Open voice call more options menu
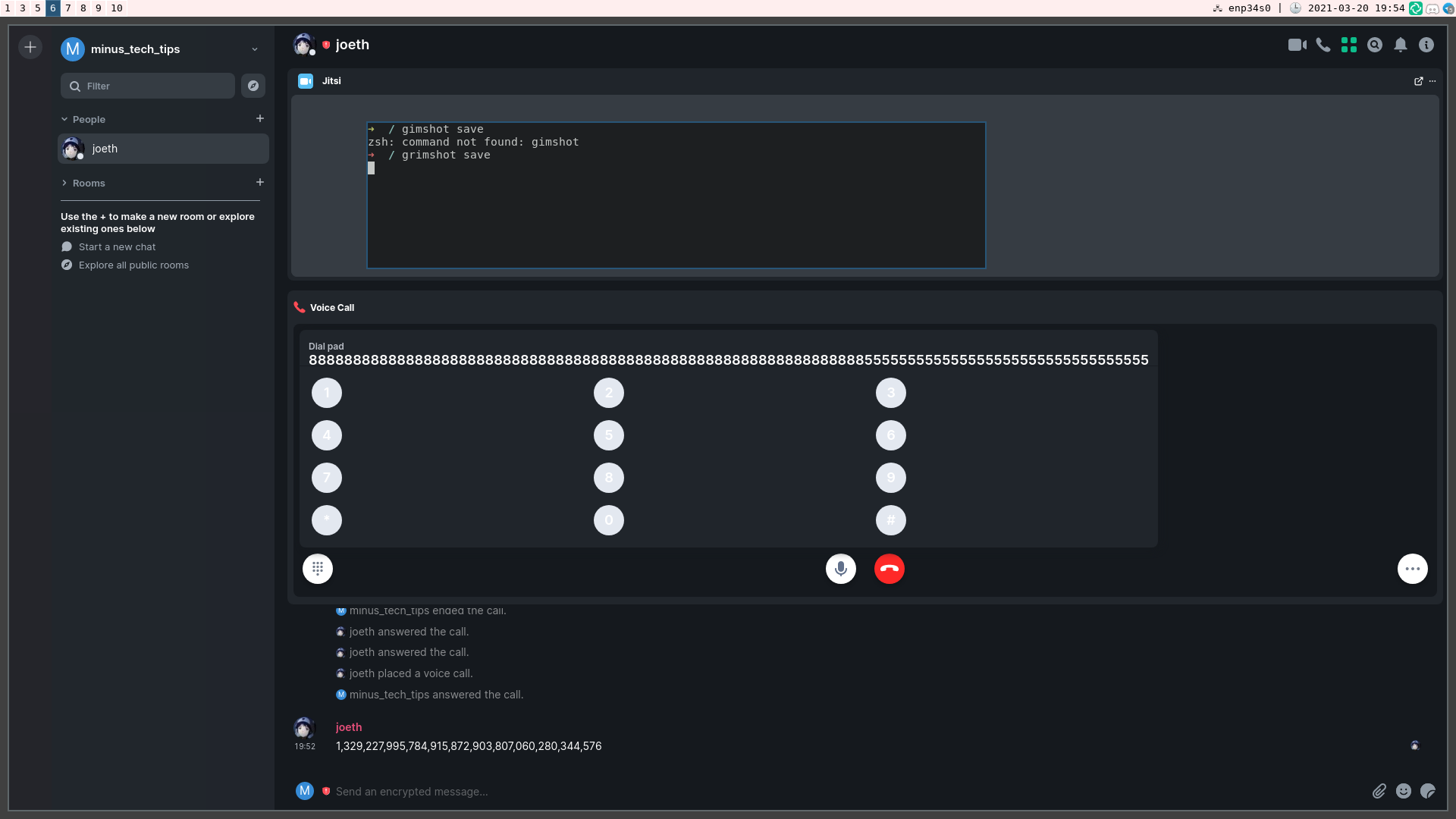Screen dimensions: 1456x819 click(1412, 569)
